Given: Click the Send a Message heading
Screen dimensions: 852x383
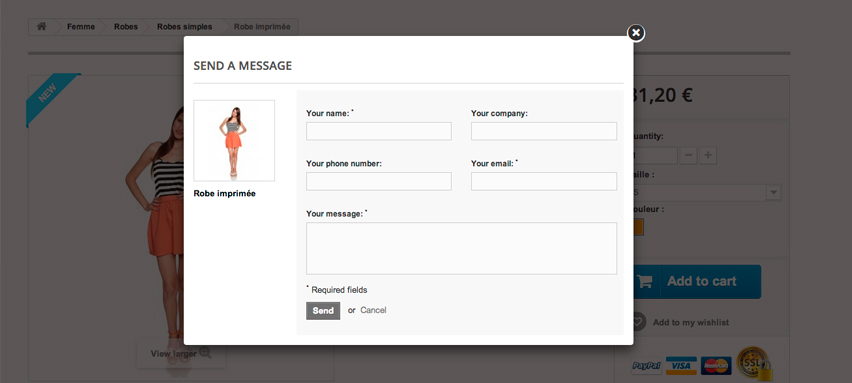Looking at the screenshot, I should (243, 66).
